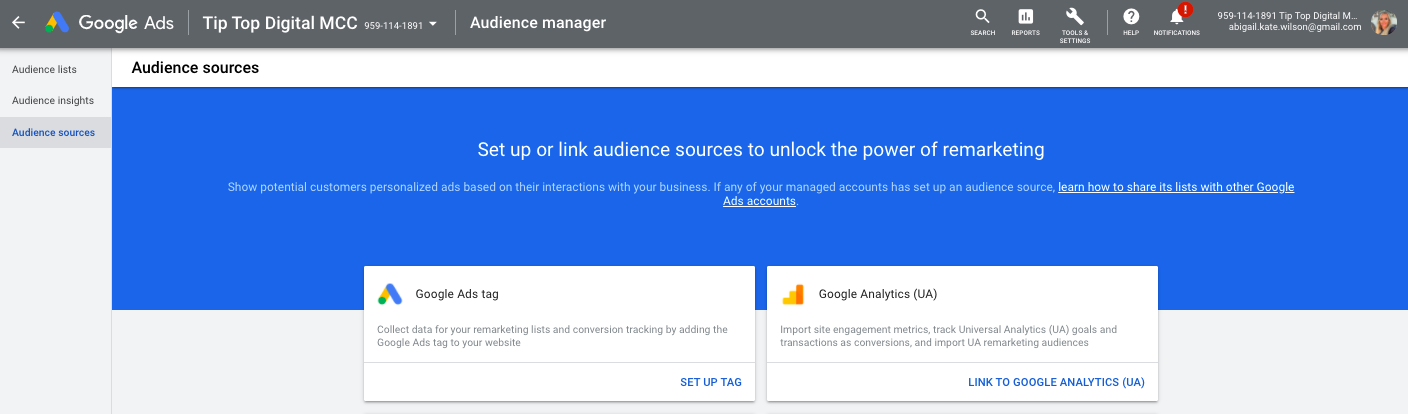This screenshot has height=414, width=1408.
Task: Select Audience sources in sidebar
Action: [56, 133]
